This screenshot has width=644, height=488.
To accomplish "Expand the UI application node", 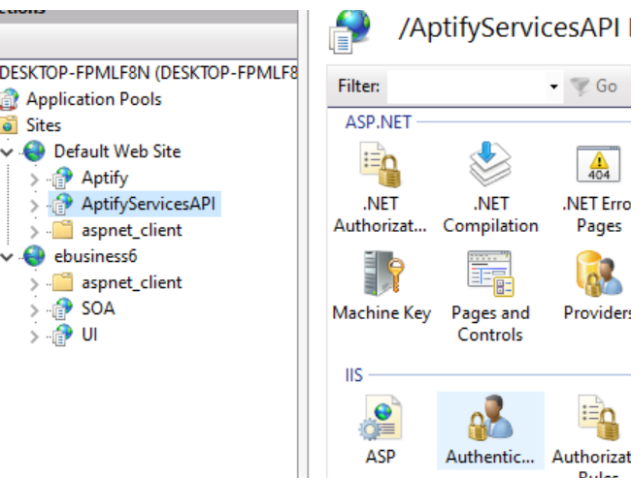I will [34, 337].
